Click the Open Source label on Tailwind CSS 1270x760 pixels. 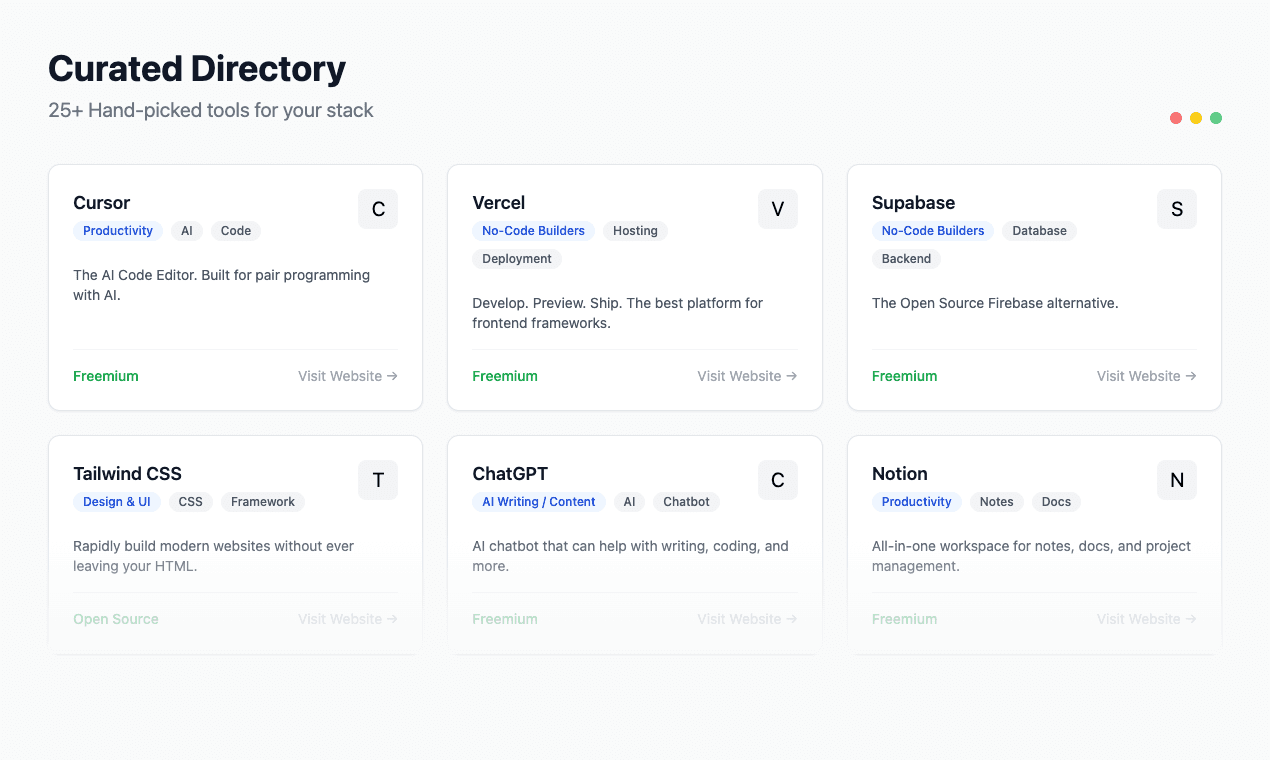(x=116, y=619)
